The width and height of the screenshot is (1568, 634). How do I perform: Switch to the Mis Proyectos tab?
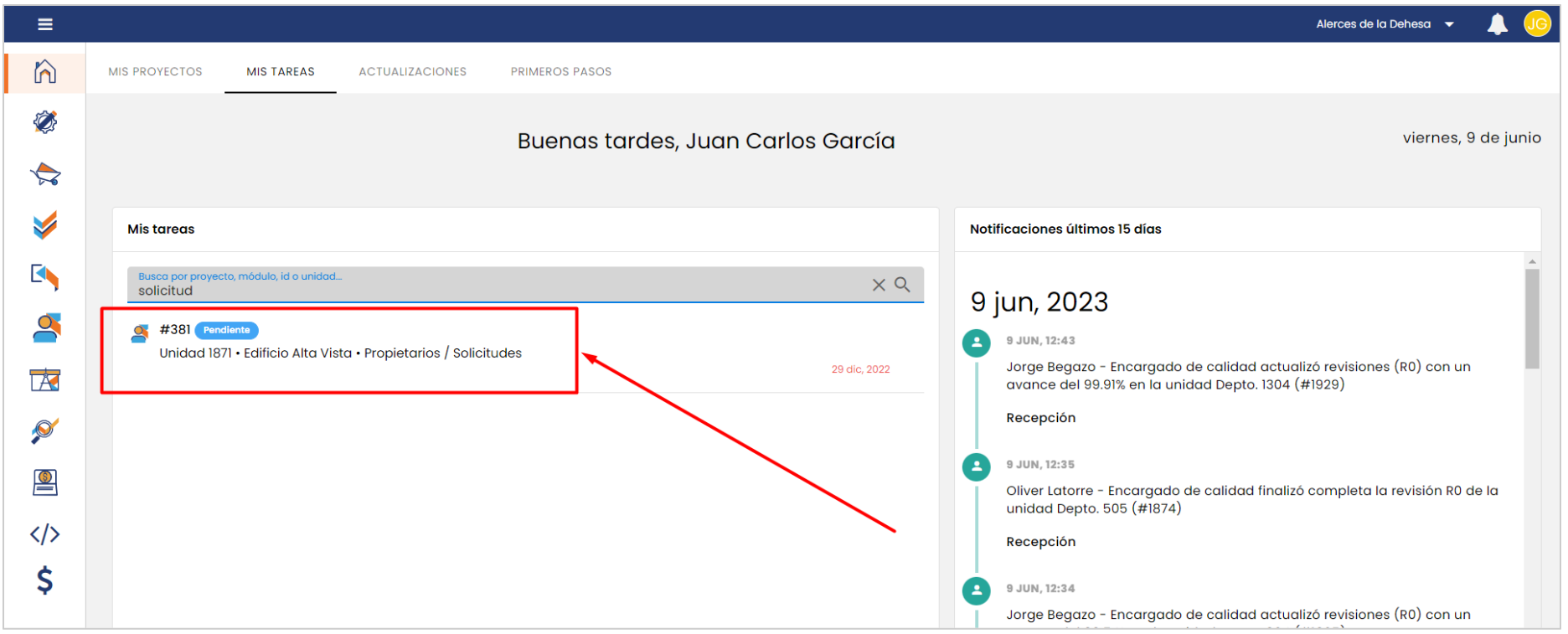155,72
